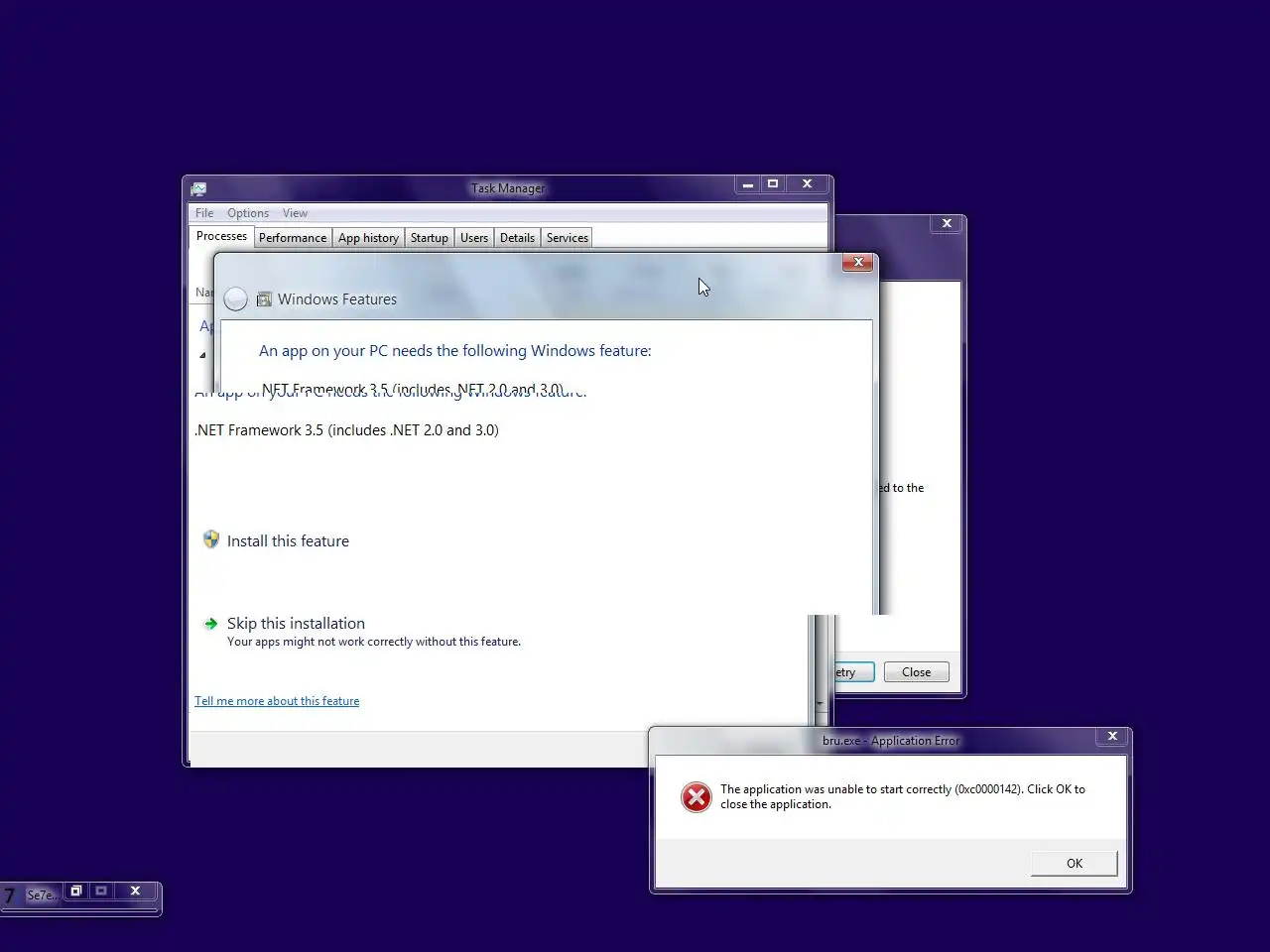This screenshot has width=1270, height=952.
Task: Close the Windows Features dialog
Action: tap(858, 262)
